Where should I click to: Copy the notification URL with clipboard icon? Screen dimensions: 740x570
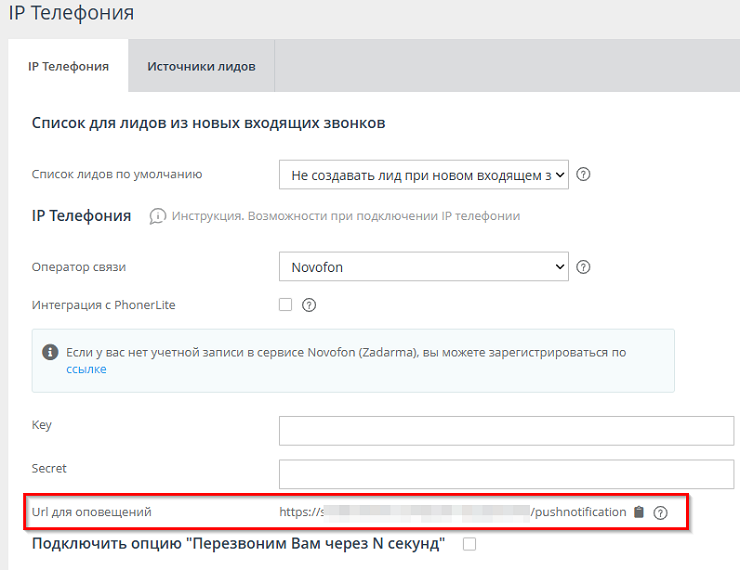click(x=638, y=512)
